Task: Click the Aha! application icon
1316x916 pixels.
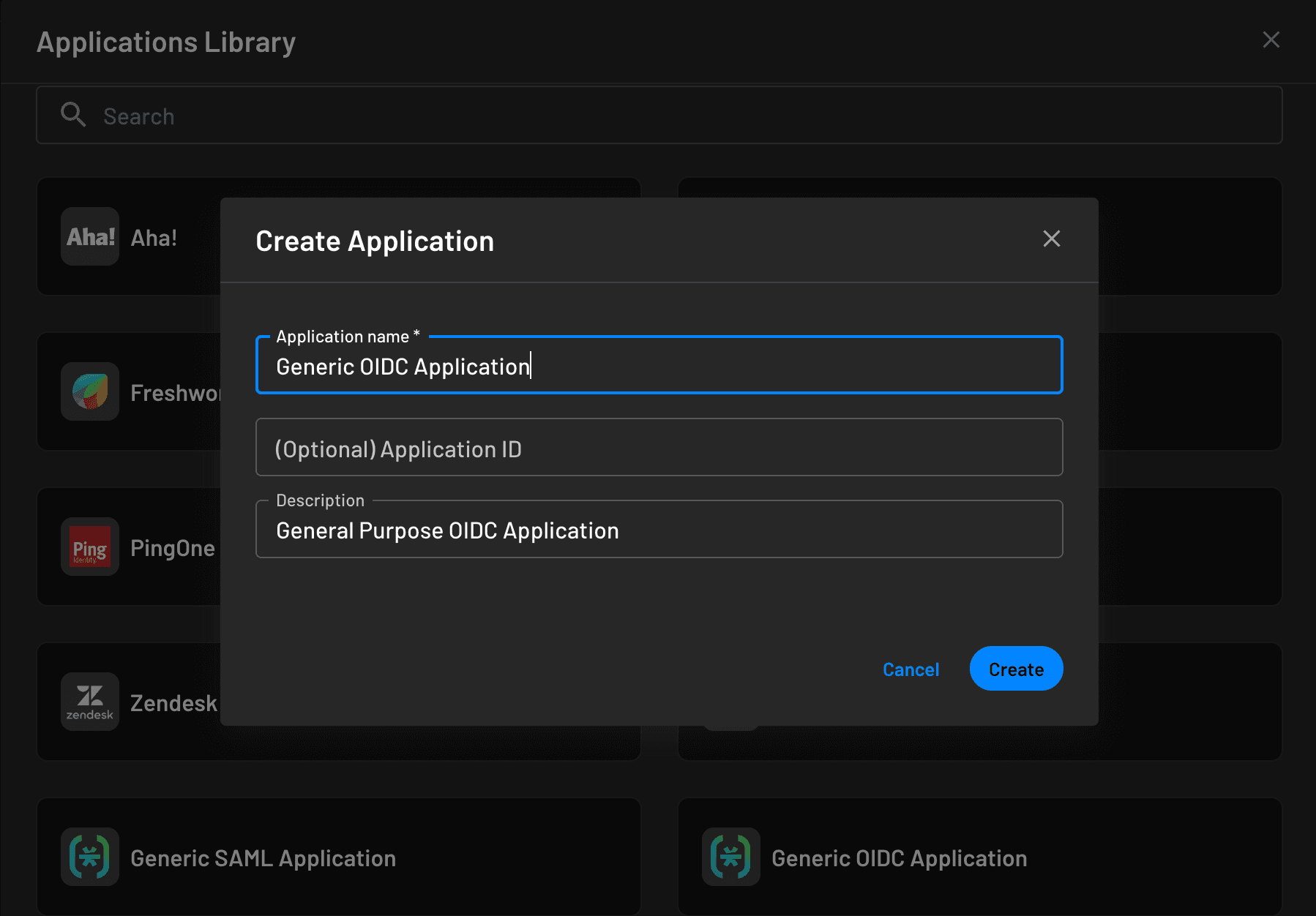Action: click(89, 236)
